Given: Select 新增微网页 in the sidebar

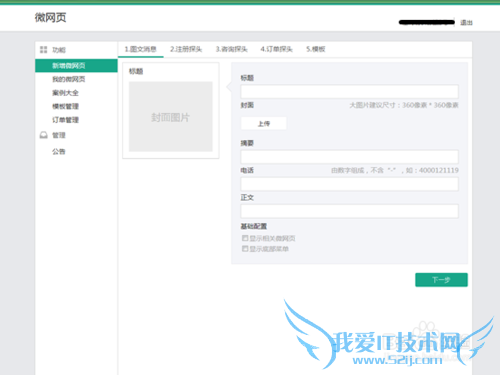Looking at the screenshot, I should pyautogui.click(x=76, y=66).
